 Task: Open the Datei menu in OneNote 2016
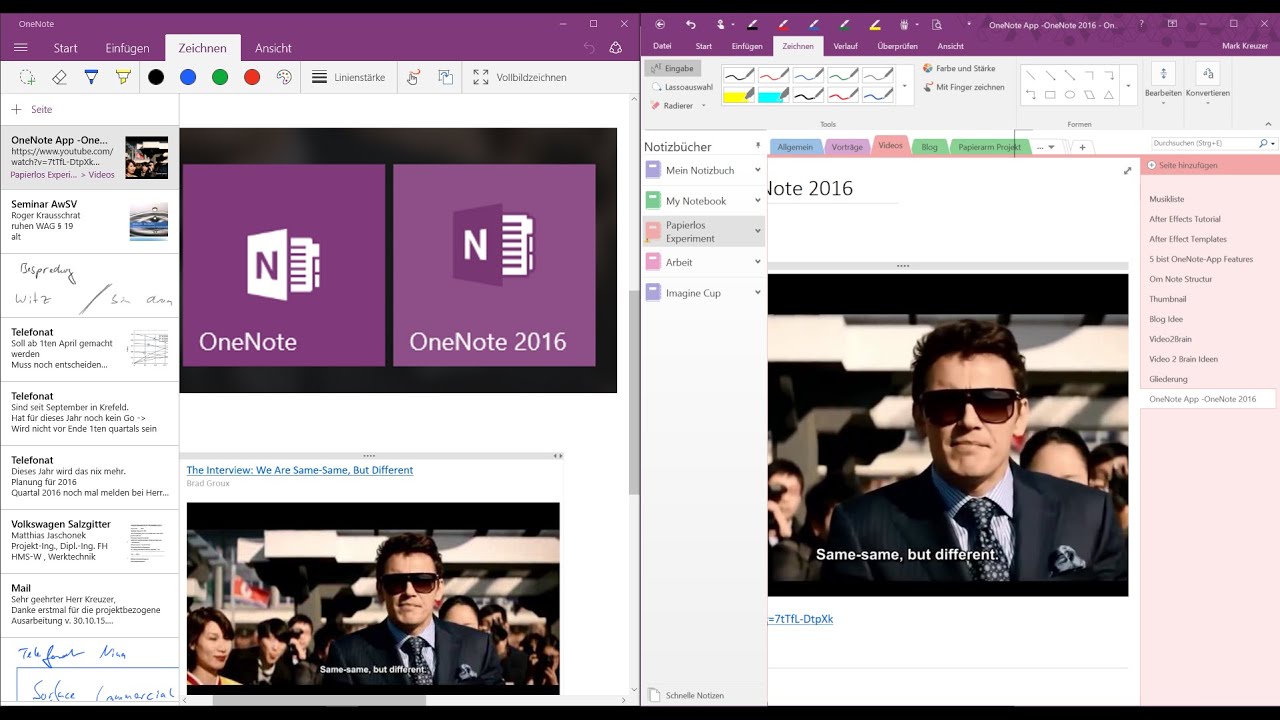coord(662,46)
